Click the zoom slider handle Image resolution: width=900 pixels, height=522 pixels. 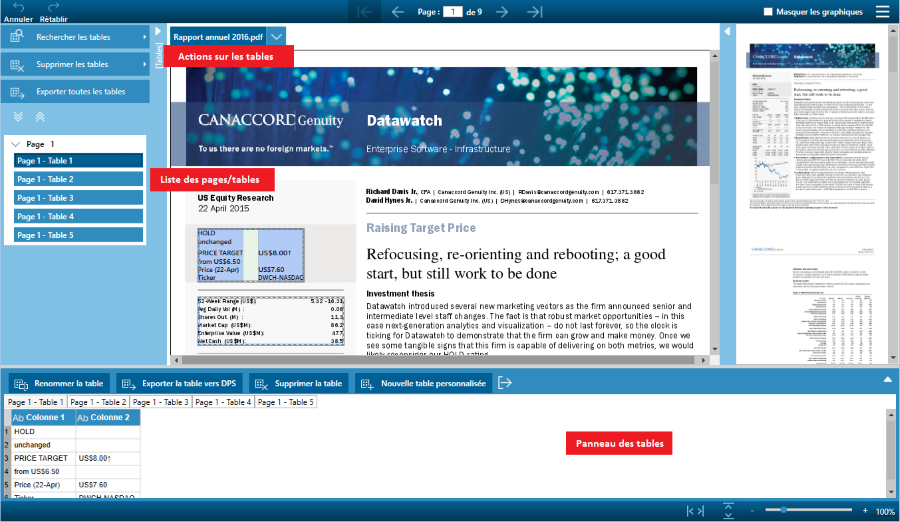783,510
